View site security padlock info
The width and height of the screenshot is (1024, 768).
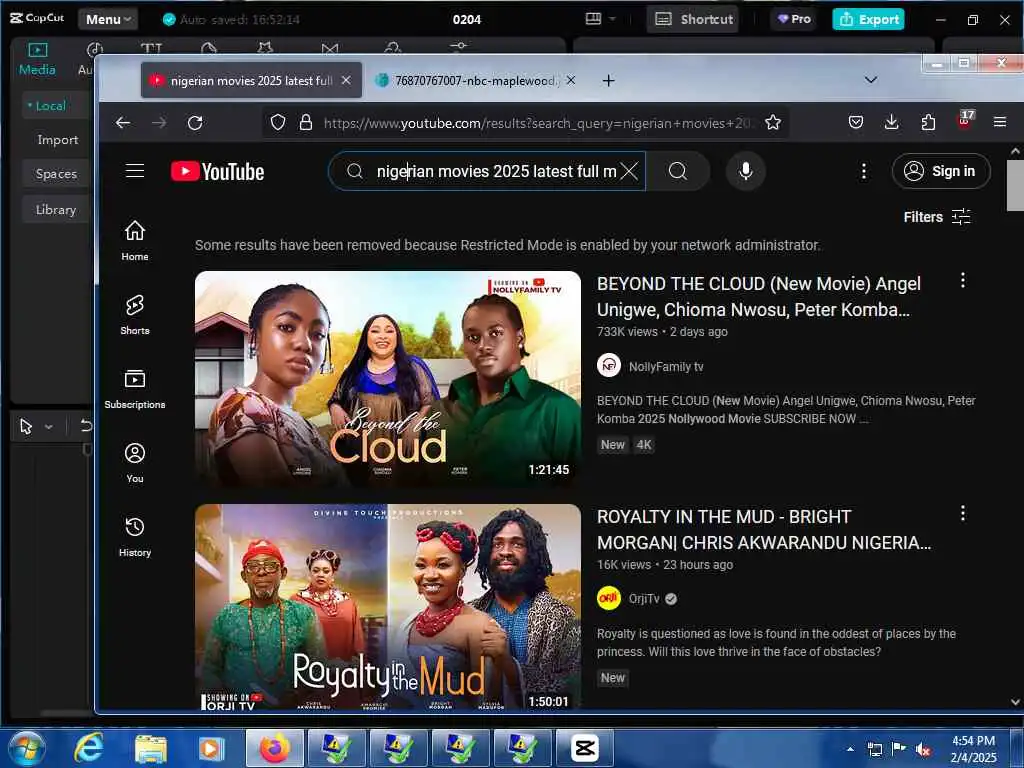coord(306,122)
